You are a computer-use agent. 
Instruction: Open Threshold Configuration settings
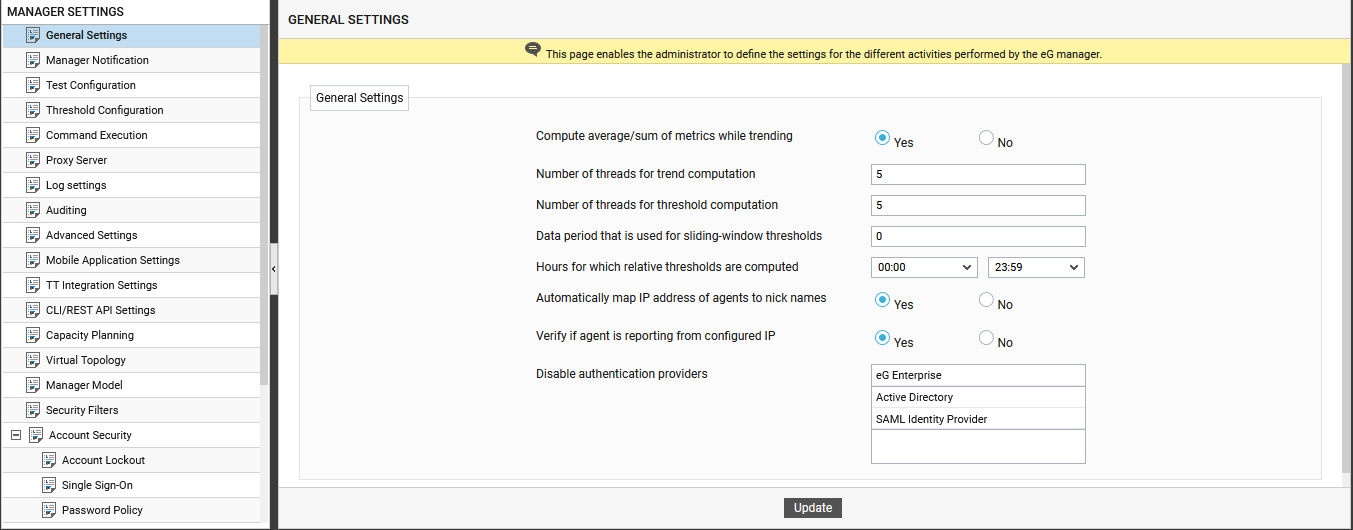click(104, 110)
